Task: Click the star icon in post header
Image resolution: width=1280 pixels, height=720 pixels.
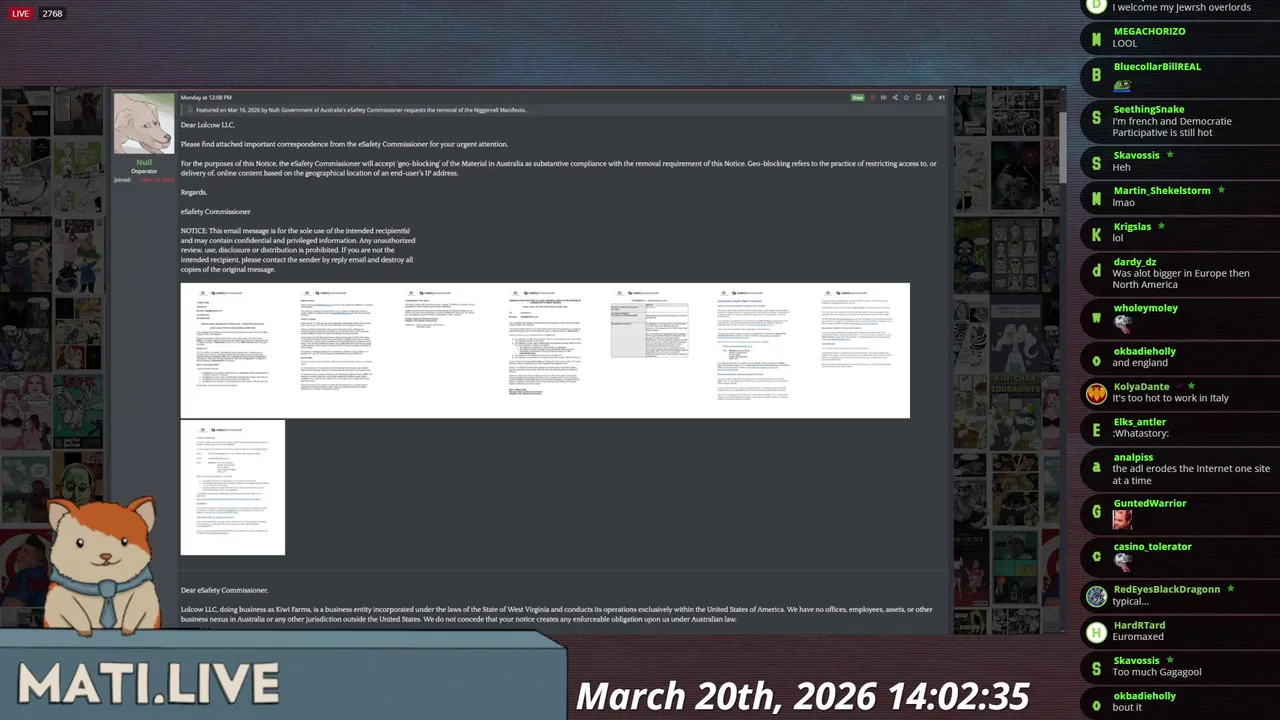Action: pyautogui.click(x=906, y=97)
